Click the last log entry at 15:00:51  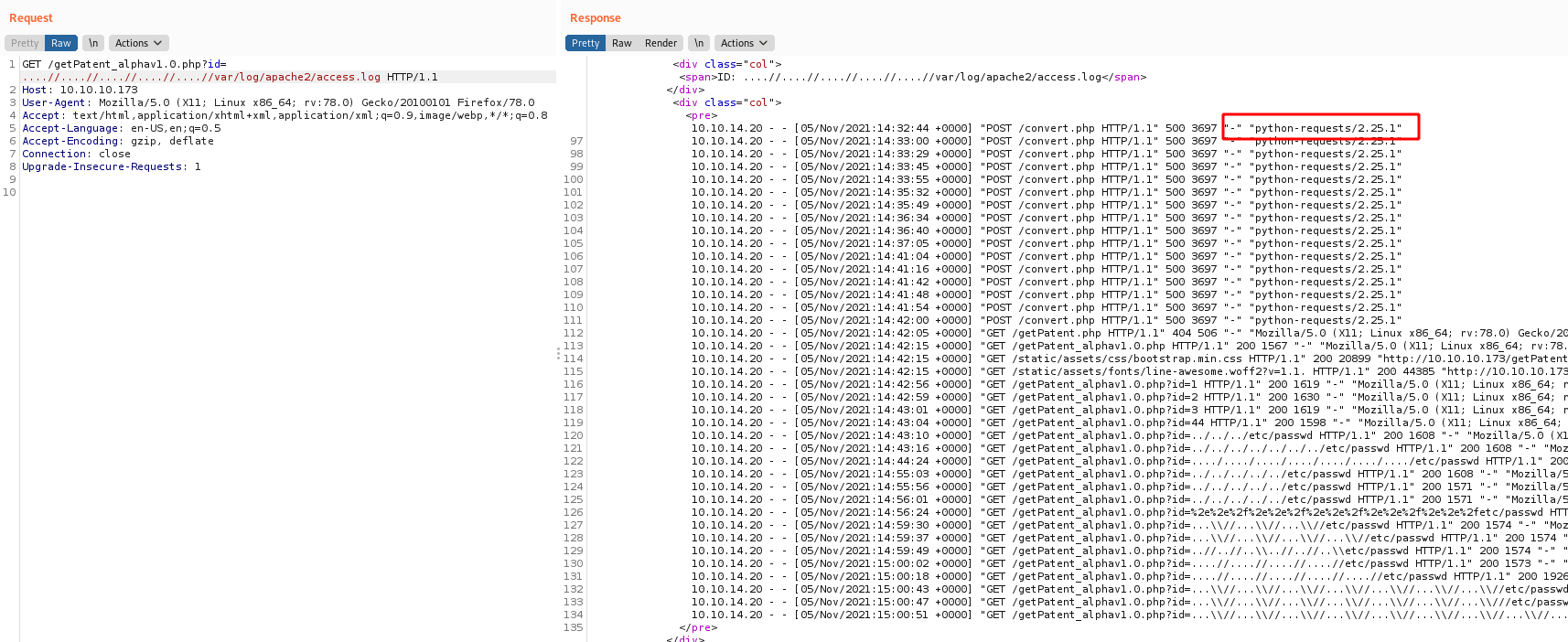1130,615
